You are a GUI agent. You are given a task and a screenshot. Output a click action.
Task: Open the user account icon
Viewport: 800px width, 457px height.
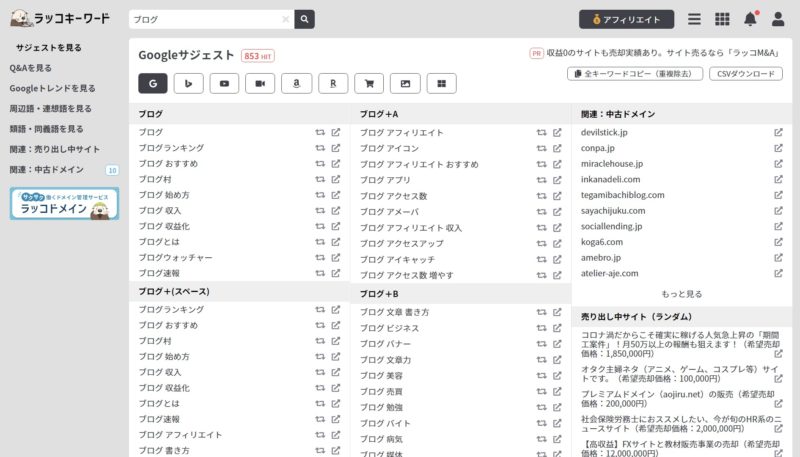point(778,19)
